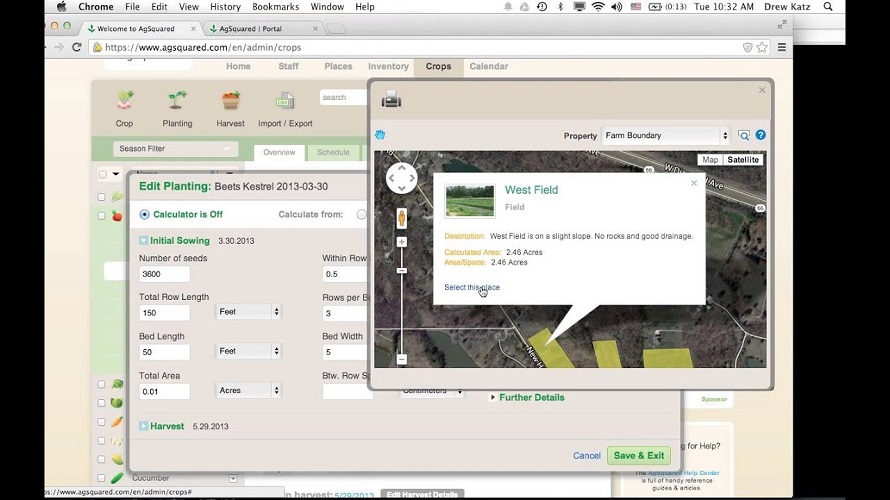Pick up the Street View pegman
Viewport: 890px width, 500px height.
point(401,218)
